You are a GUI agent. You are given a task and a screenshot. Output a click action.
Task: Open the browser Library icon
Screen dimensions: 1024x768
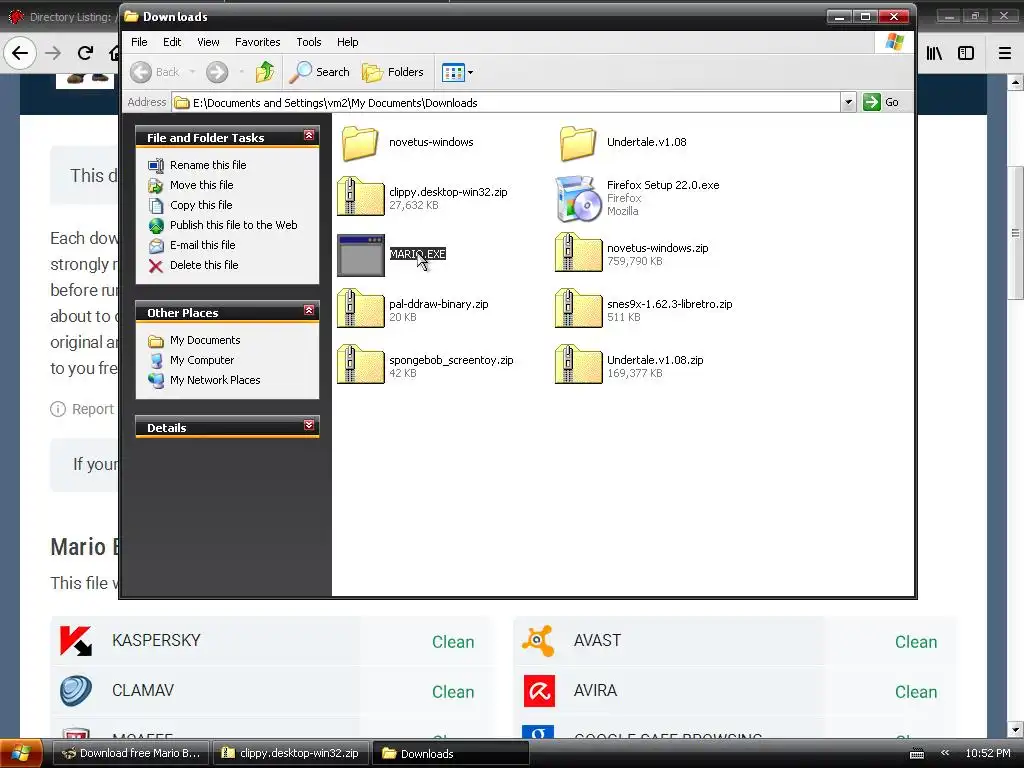click(x=934, y=53)
